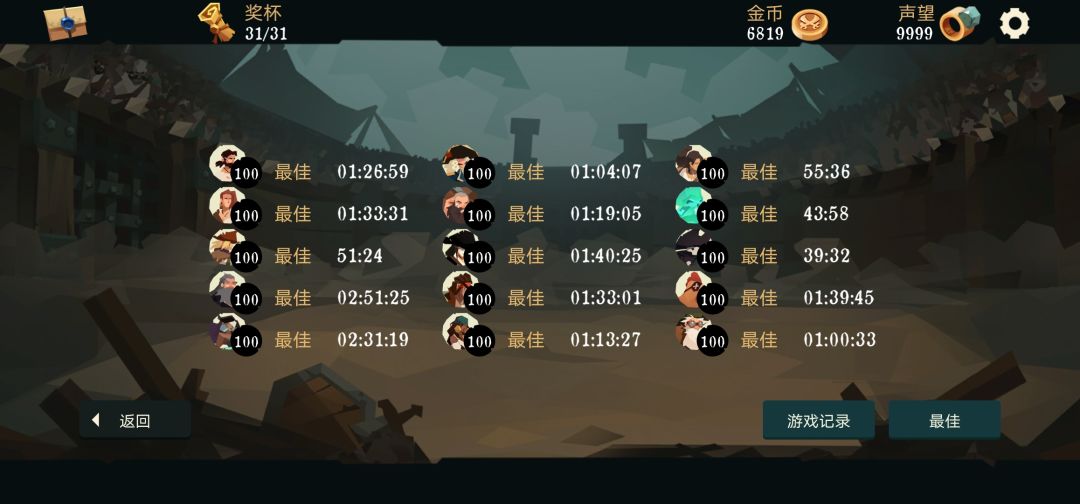Tap the gold coin icon
The image size is (1080, 504).
(809, 25)
